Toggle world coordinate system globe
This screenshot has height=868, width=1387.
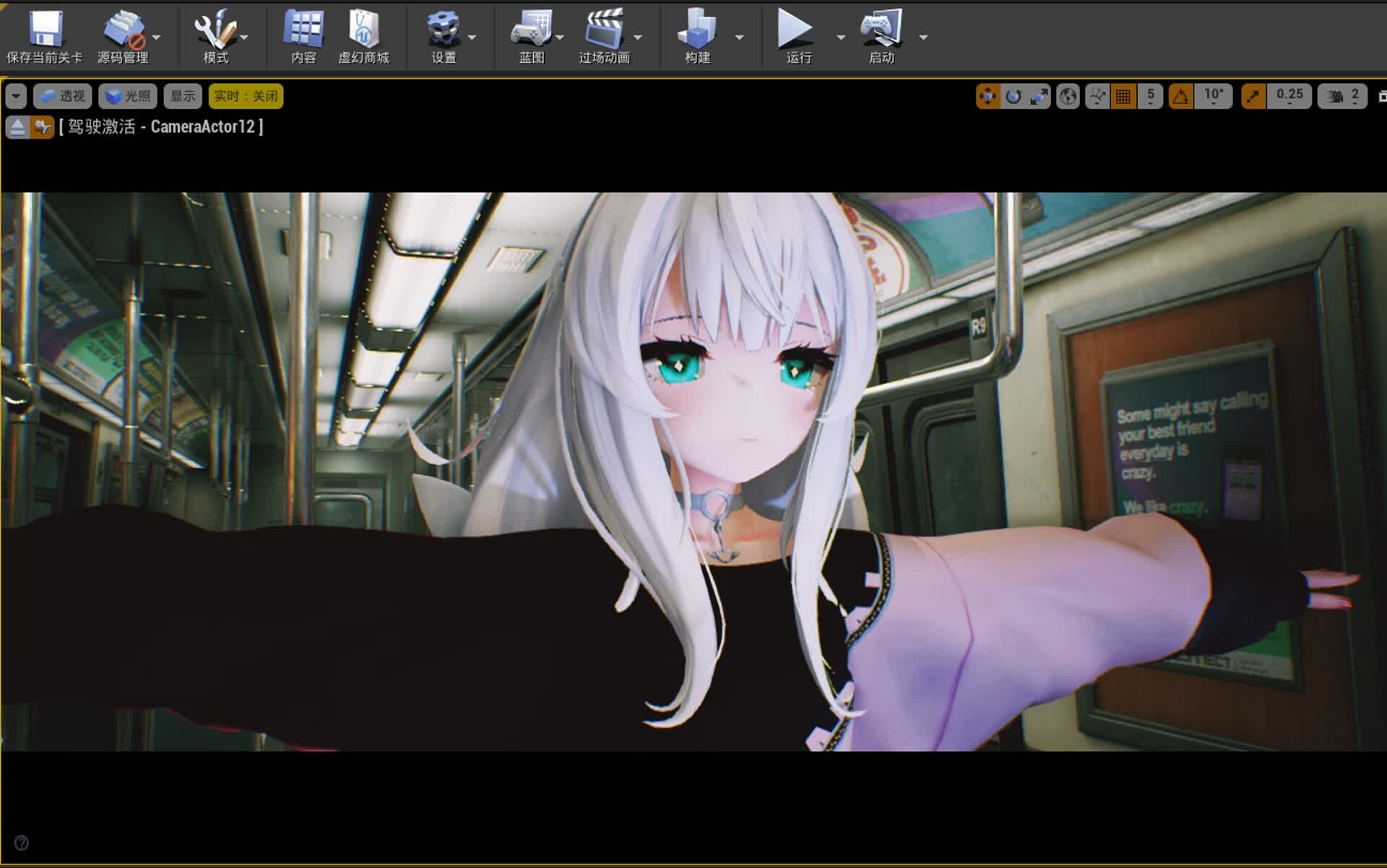point(1068,96)
